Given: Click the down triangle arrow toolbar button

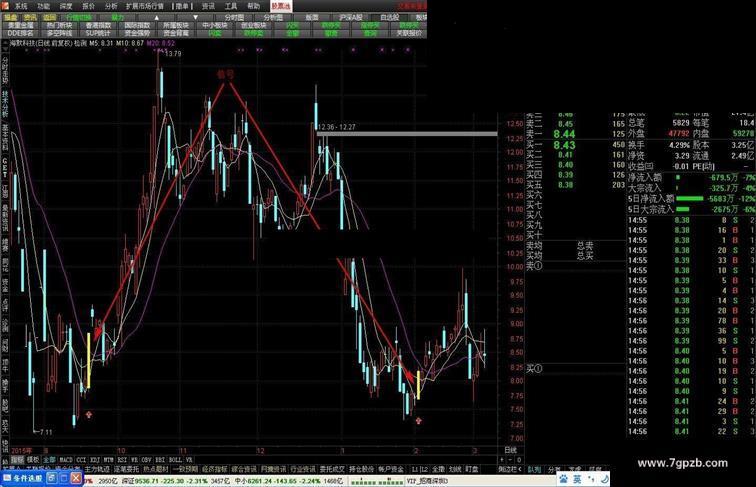Looking at the screenshot, I should point(195,17).
